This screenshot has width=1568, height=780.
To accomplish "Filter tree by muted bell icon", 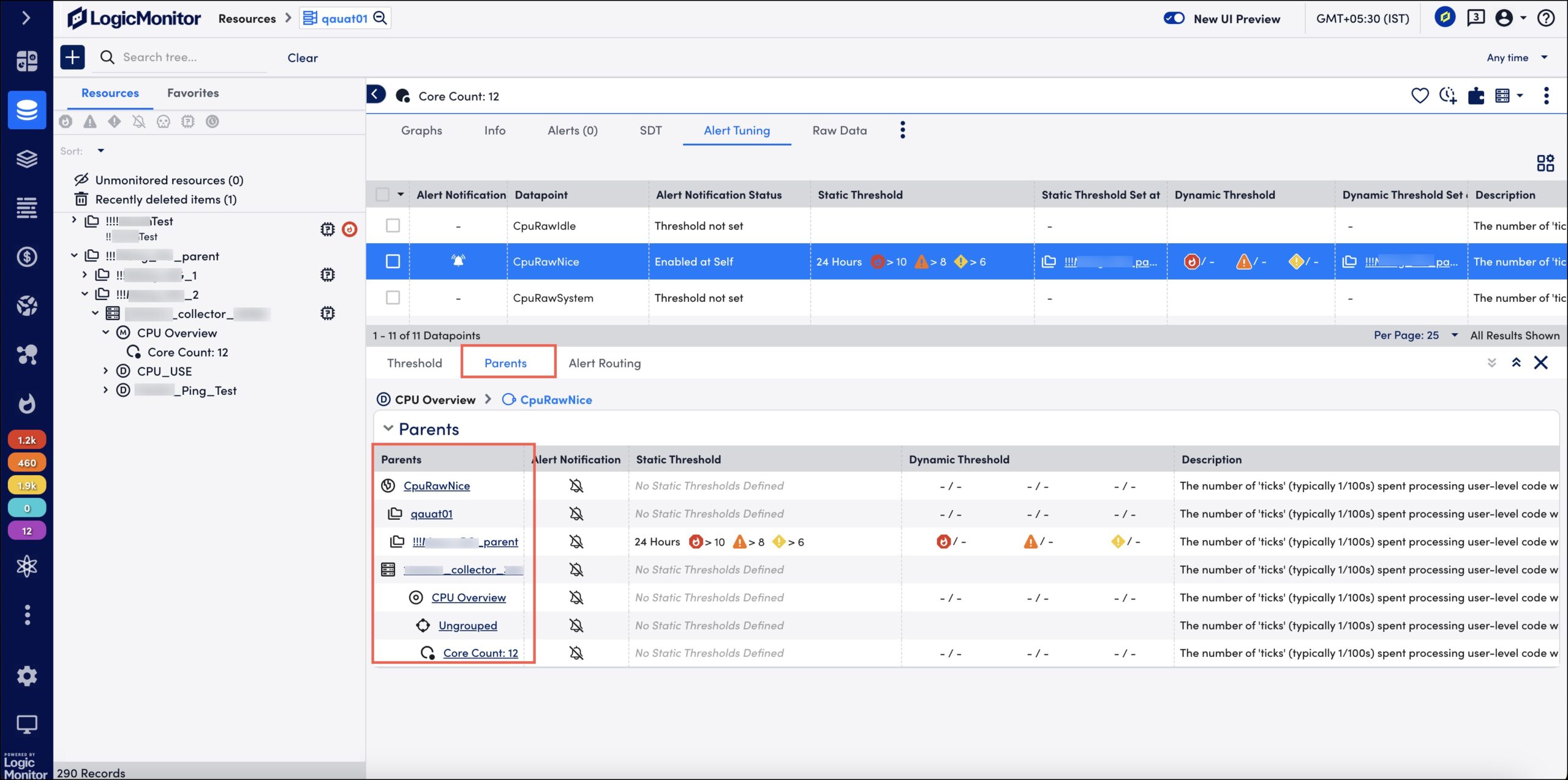I will [139, 121].
